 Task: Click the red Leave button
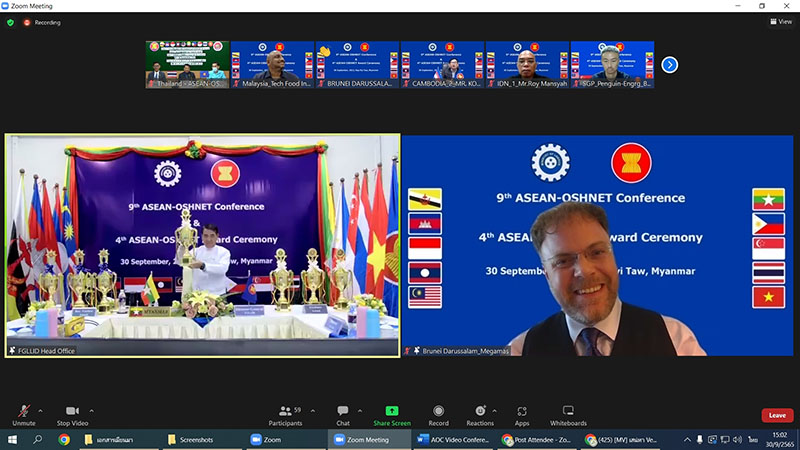click(777, 415)
